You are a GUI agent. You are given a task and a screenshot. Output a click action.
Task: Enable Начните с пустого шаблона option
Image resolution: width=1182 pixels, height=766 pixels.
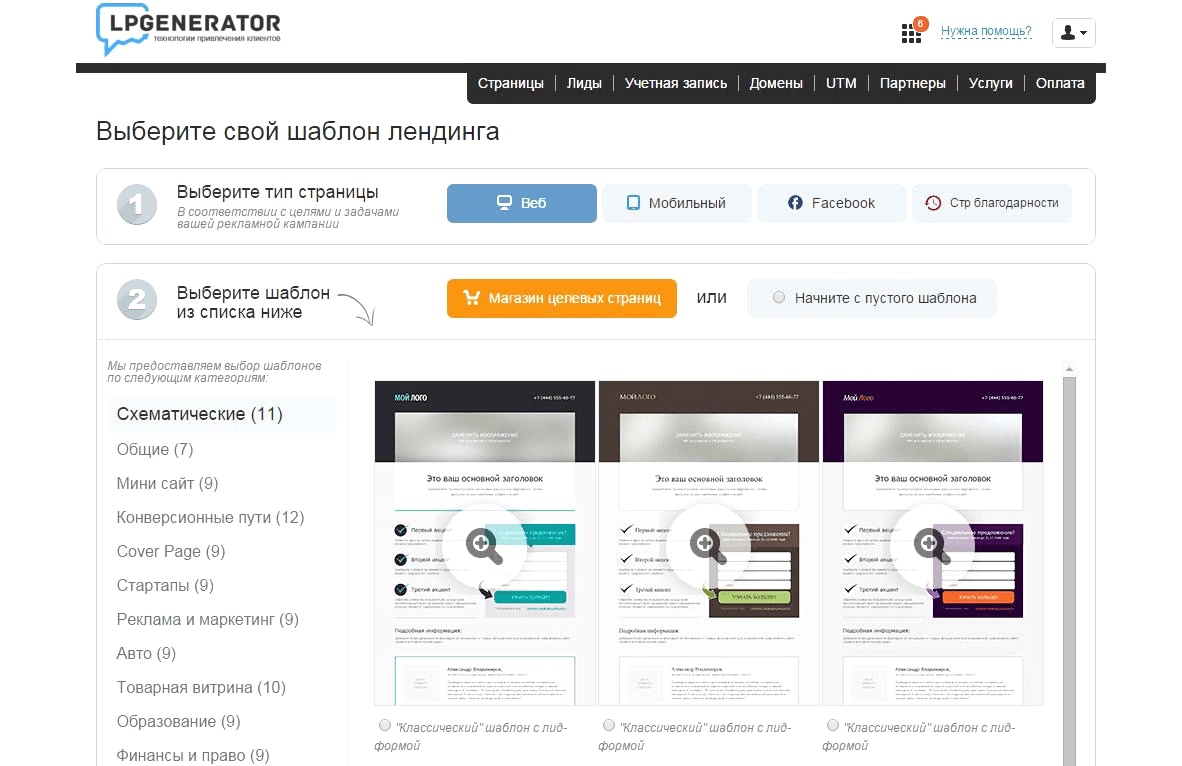coord(779,298)
